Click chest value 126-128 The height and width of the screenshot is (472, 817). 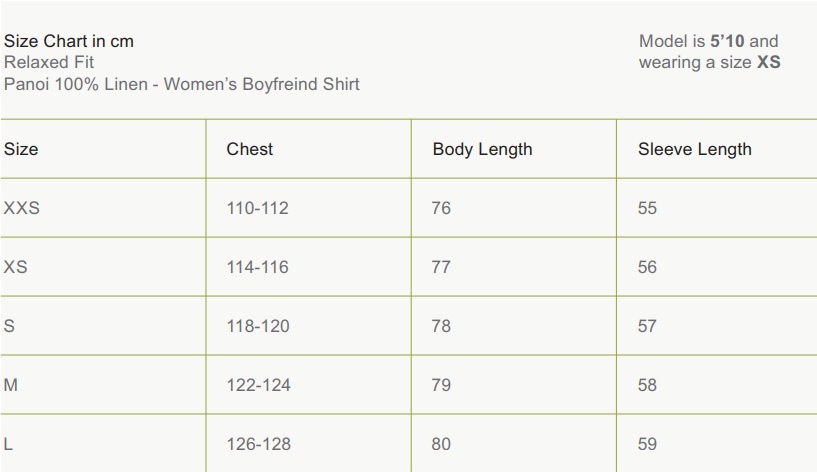coord(258,444)
